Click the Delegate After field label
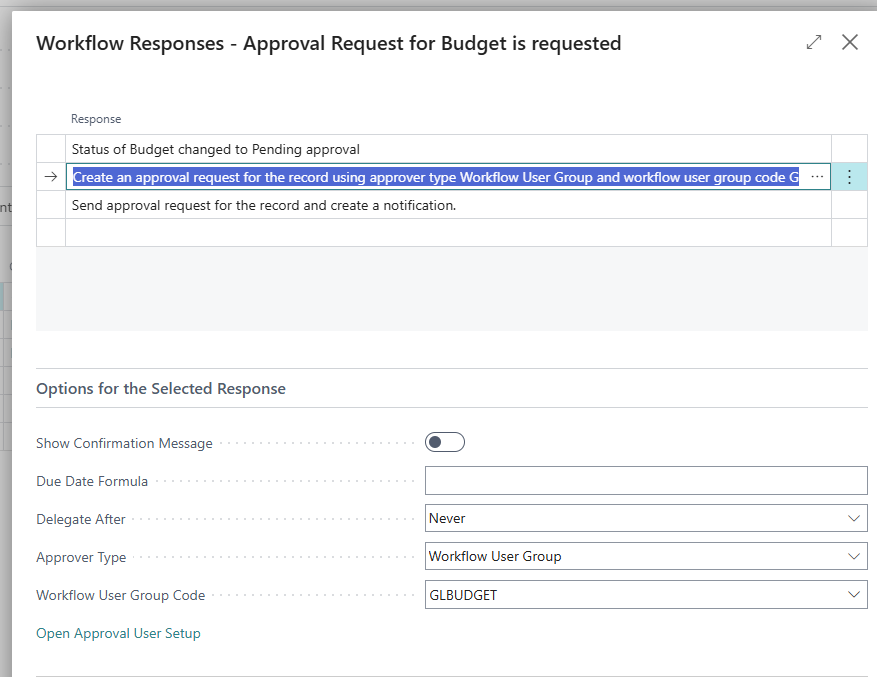This screenshot has height=677, width=877. tap(81, 519)
